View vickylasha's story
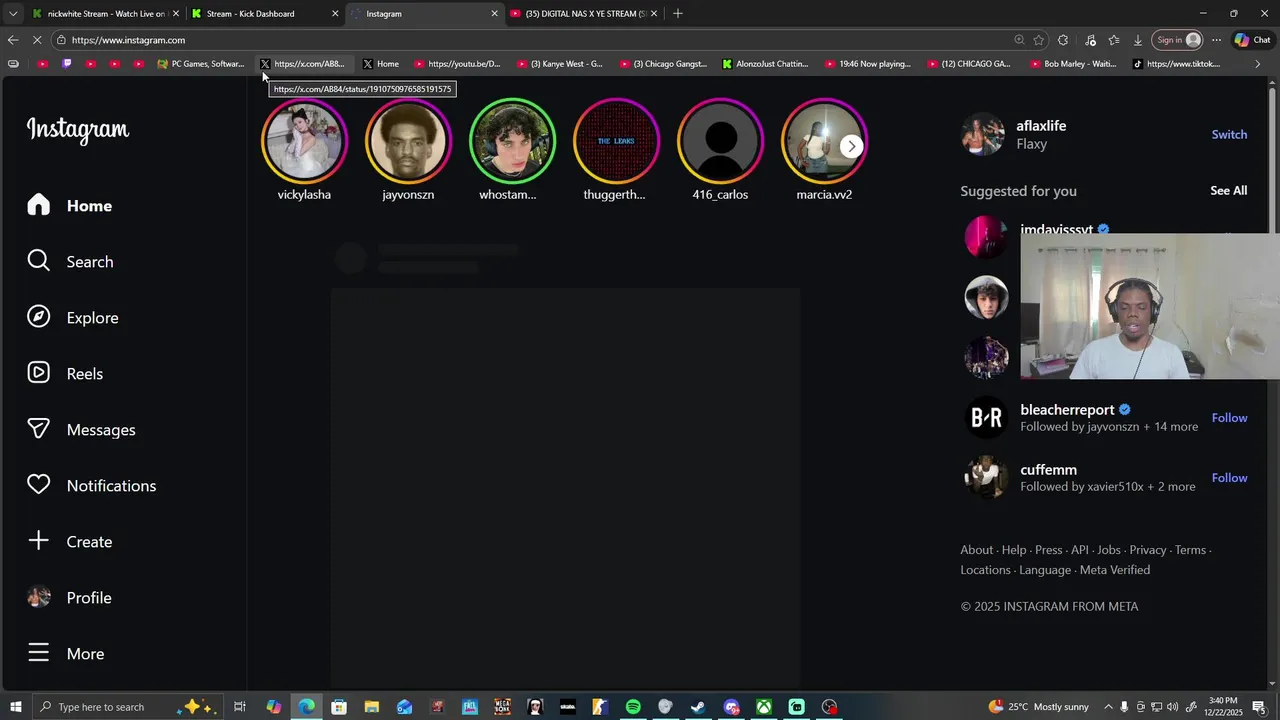The image size is (1280, 720). [x=304, y=141]
